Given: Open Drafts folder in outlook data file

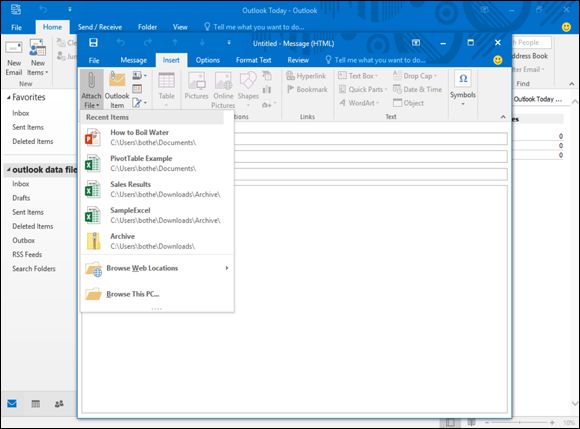Looking at the screenshot, I should pyautogui.click(x=21, y=198).
